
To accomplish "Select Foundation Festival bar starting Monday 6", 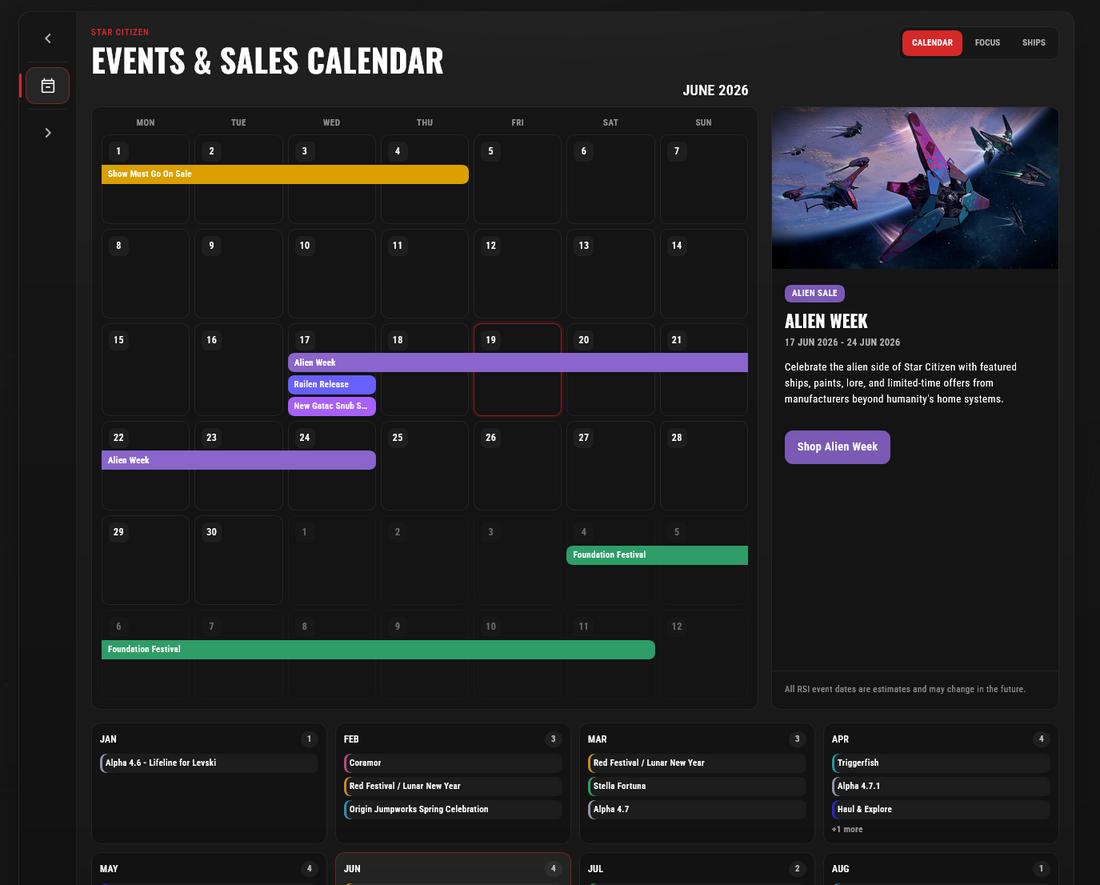I will click(x=378, y=649).
